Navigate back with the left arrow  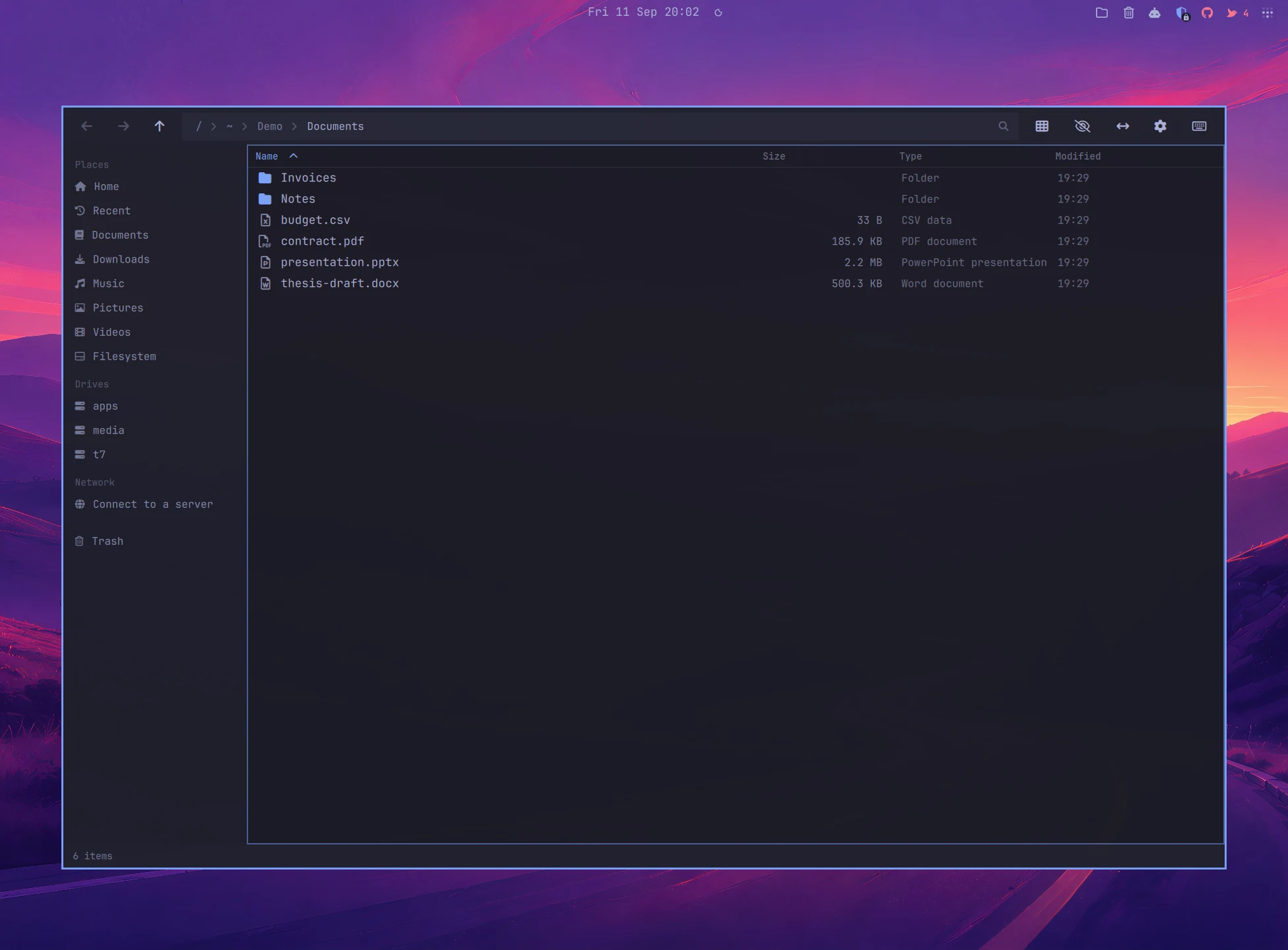coord(87,126)
